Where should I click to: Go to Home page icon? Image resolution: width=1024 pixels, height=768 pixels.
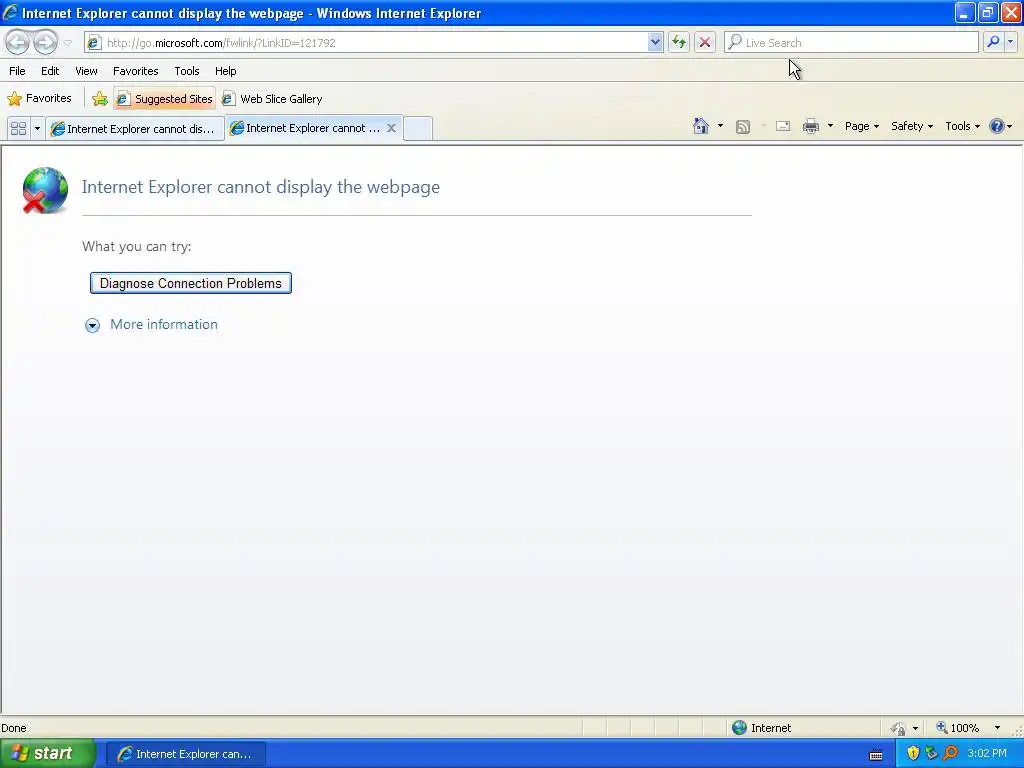pyautogui.click(x=701, y=126)
